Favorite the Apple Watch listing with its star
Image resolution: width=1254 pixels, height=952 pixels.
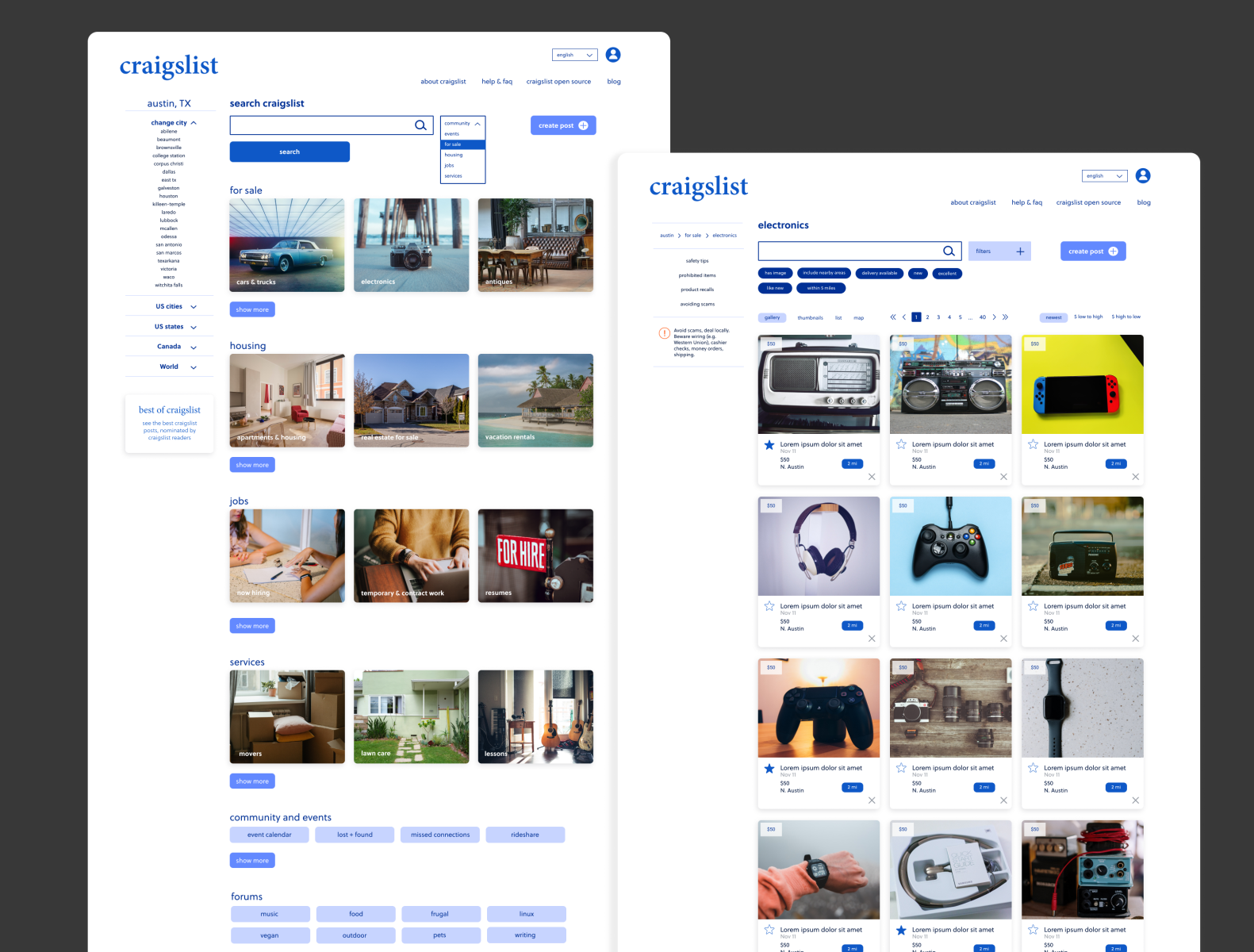point(1033,768)
